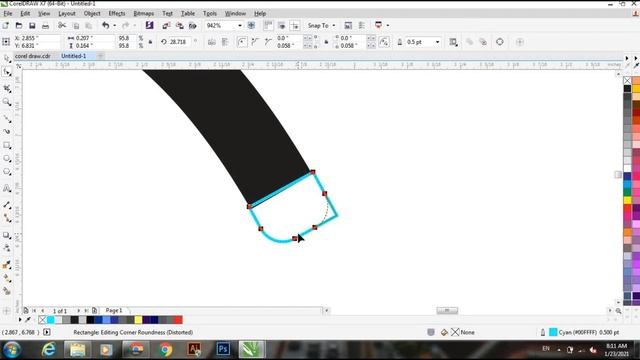The height and width of the screenshot is (360, 640).
Task: Select the Shape tool in toolbox
Action: (x=7, y=72)
